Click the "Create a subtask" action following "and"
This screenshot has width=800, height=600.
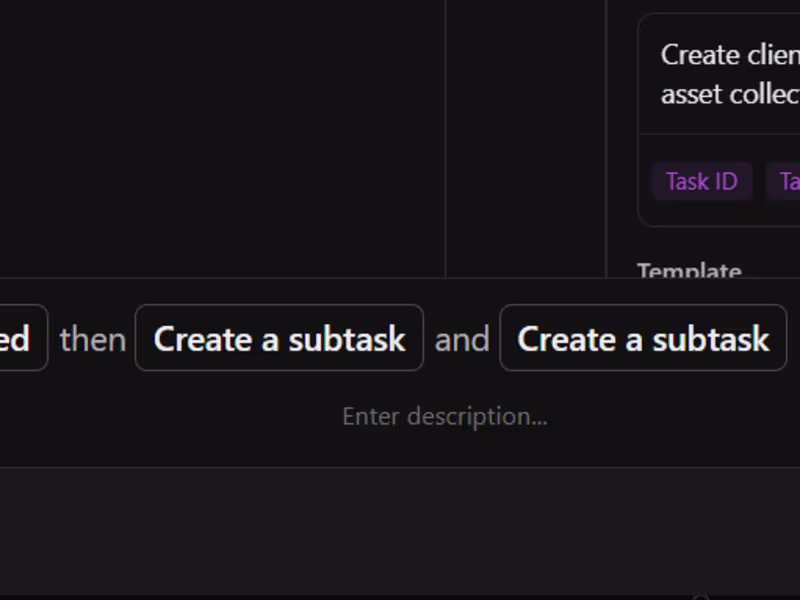pyautogui.click(x=643, y=338)
